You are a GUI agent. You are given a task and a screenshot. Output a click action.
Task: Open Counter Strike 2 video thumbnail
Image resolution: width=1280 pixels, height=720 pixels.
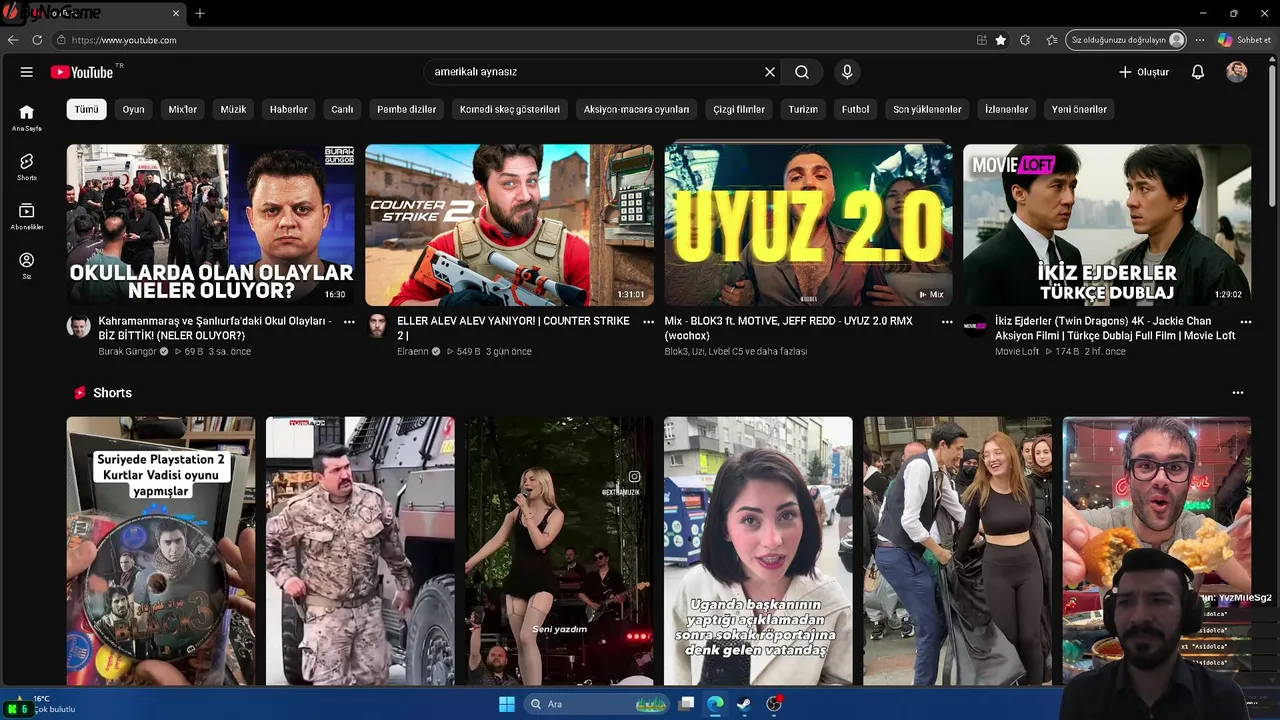[x=510, y=225]
